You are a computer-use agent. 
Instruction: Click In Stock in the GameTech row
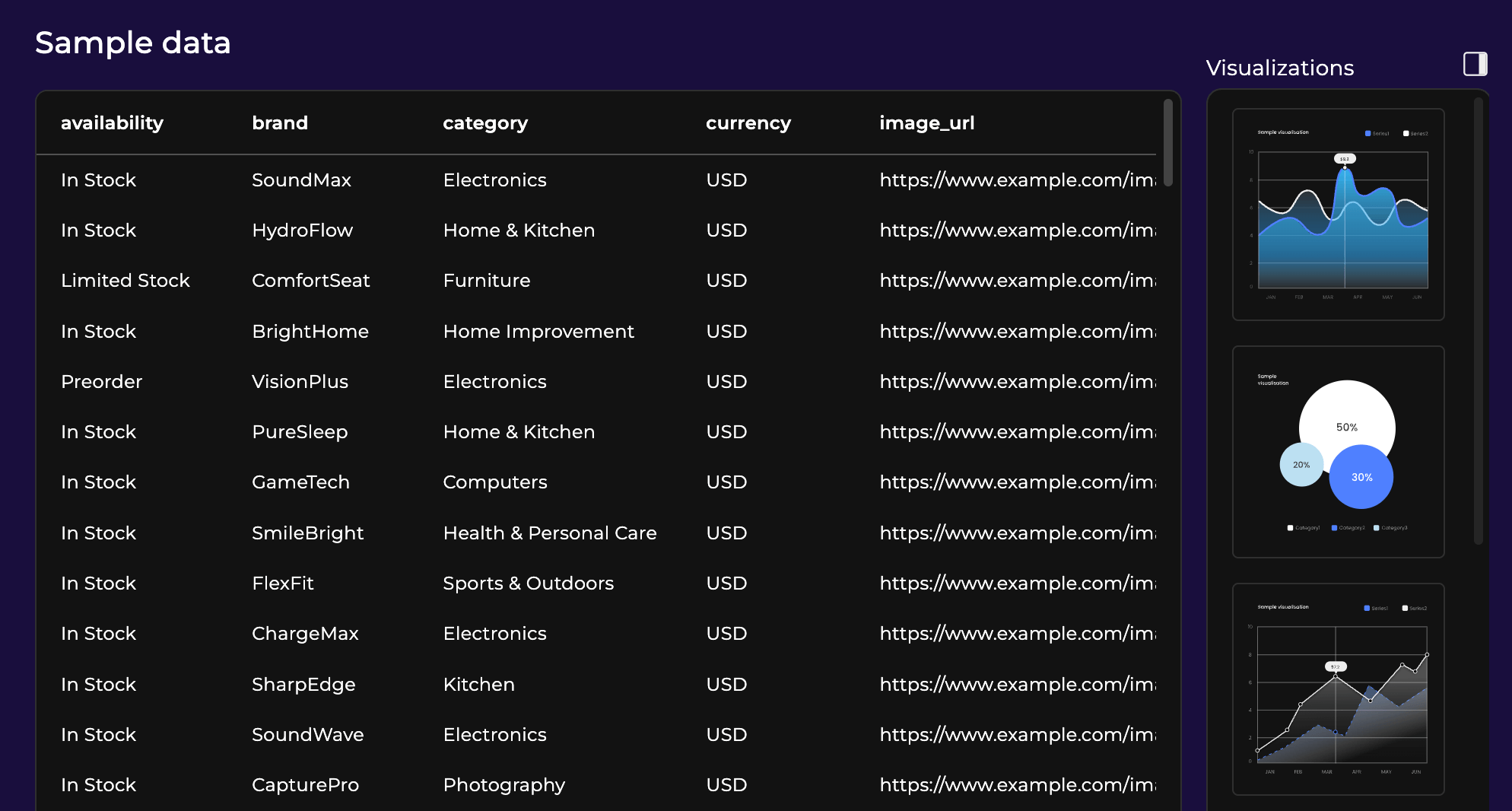98,482
